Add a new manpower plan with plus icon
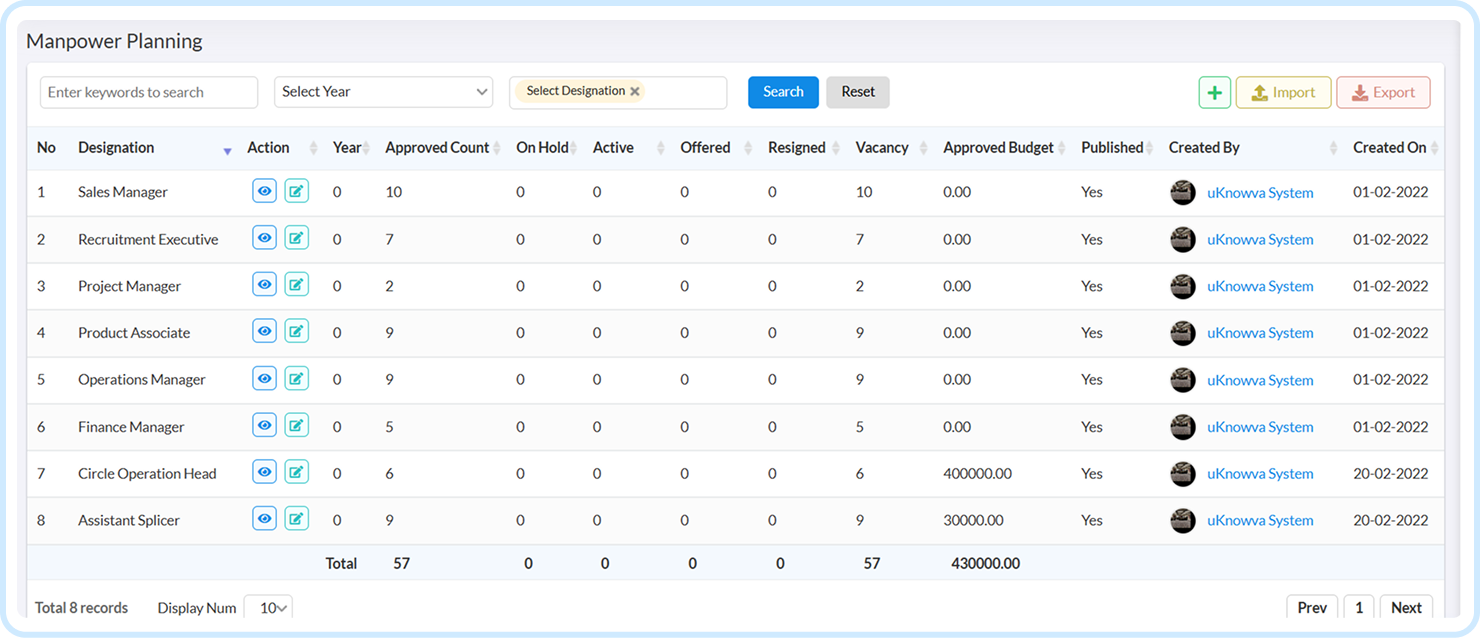 (1215, 92)
